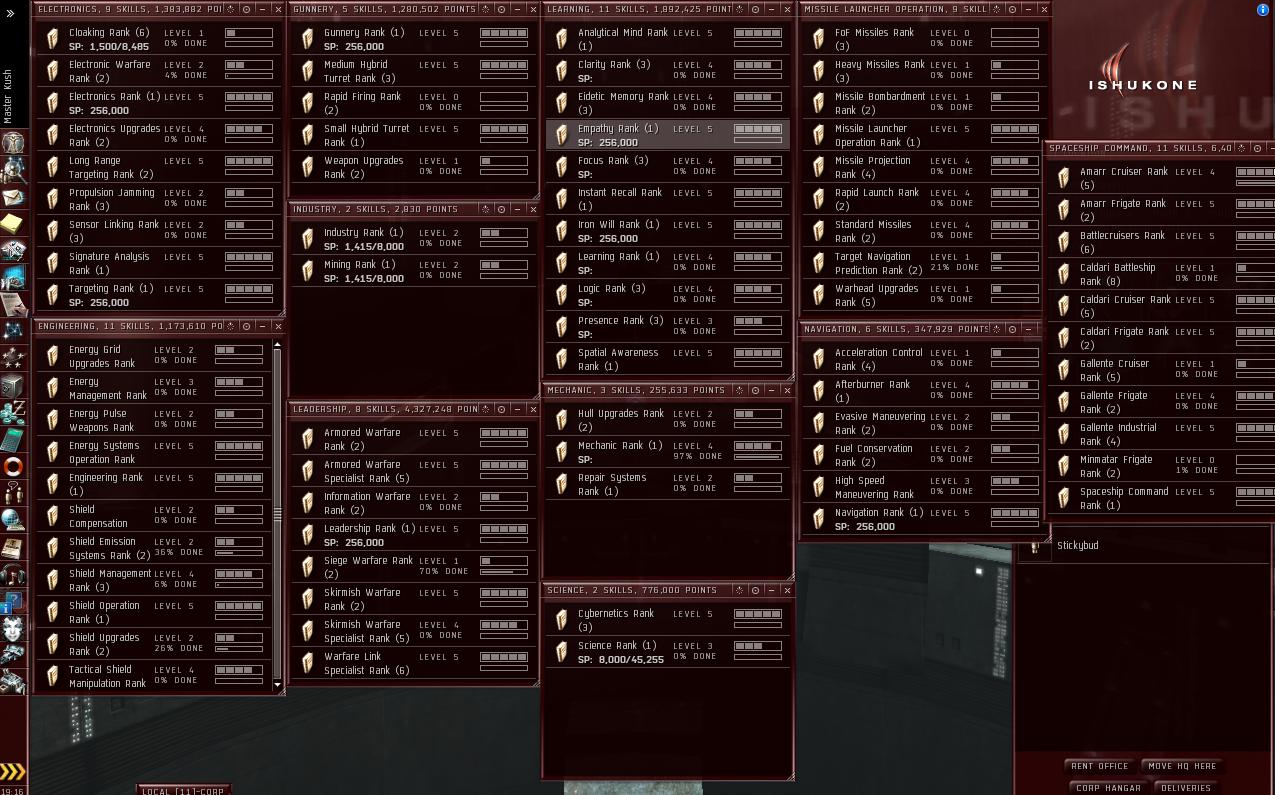Viewport: 1275px width, 795px height.
Task: Open the mail envelope sidebar icon
Action: (x=13, y=196)
